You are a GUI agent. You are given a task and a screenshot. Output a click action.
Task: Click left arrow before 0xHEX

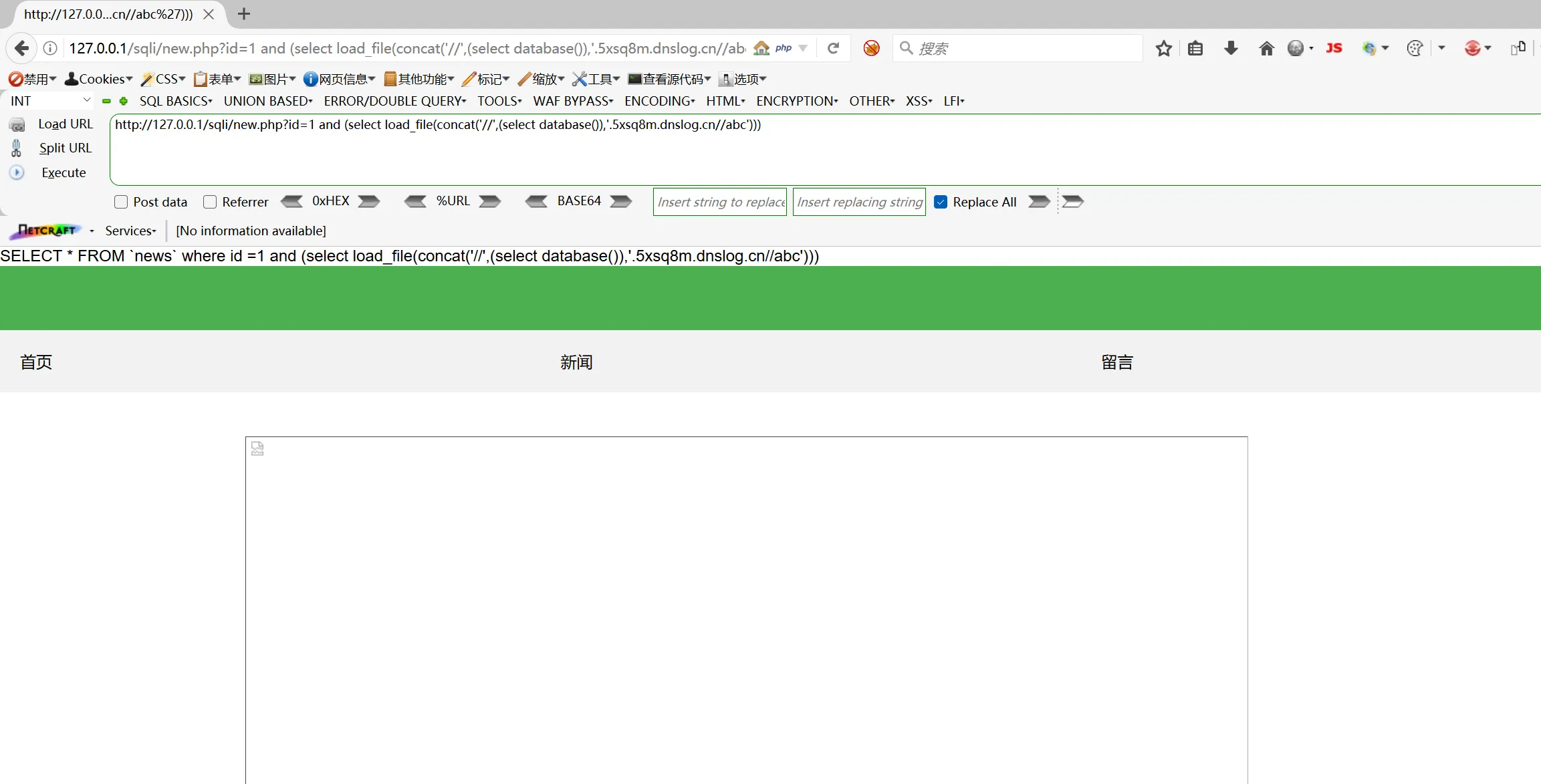[x=292, y=201]
